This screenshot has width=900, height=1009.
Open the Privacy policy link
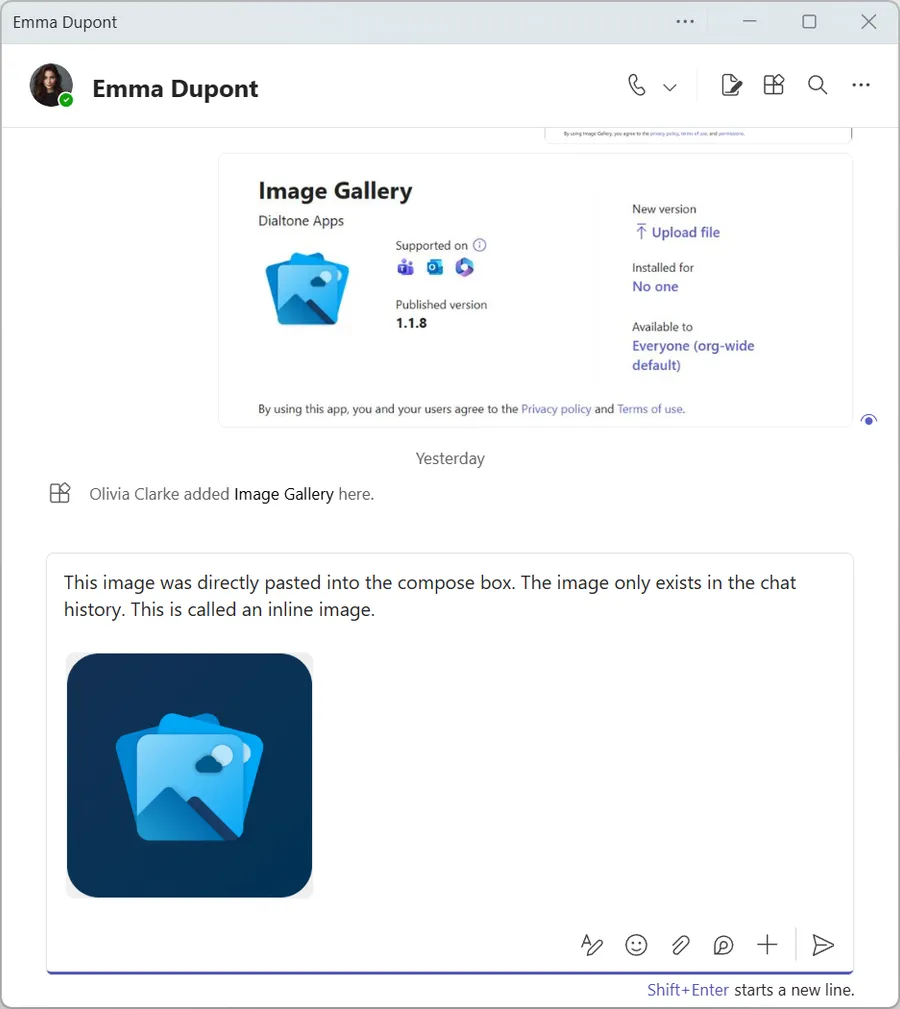(x=556, y=409)
